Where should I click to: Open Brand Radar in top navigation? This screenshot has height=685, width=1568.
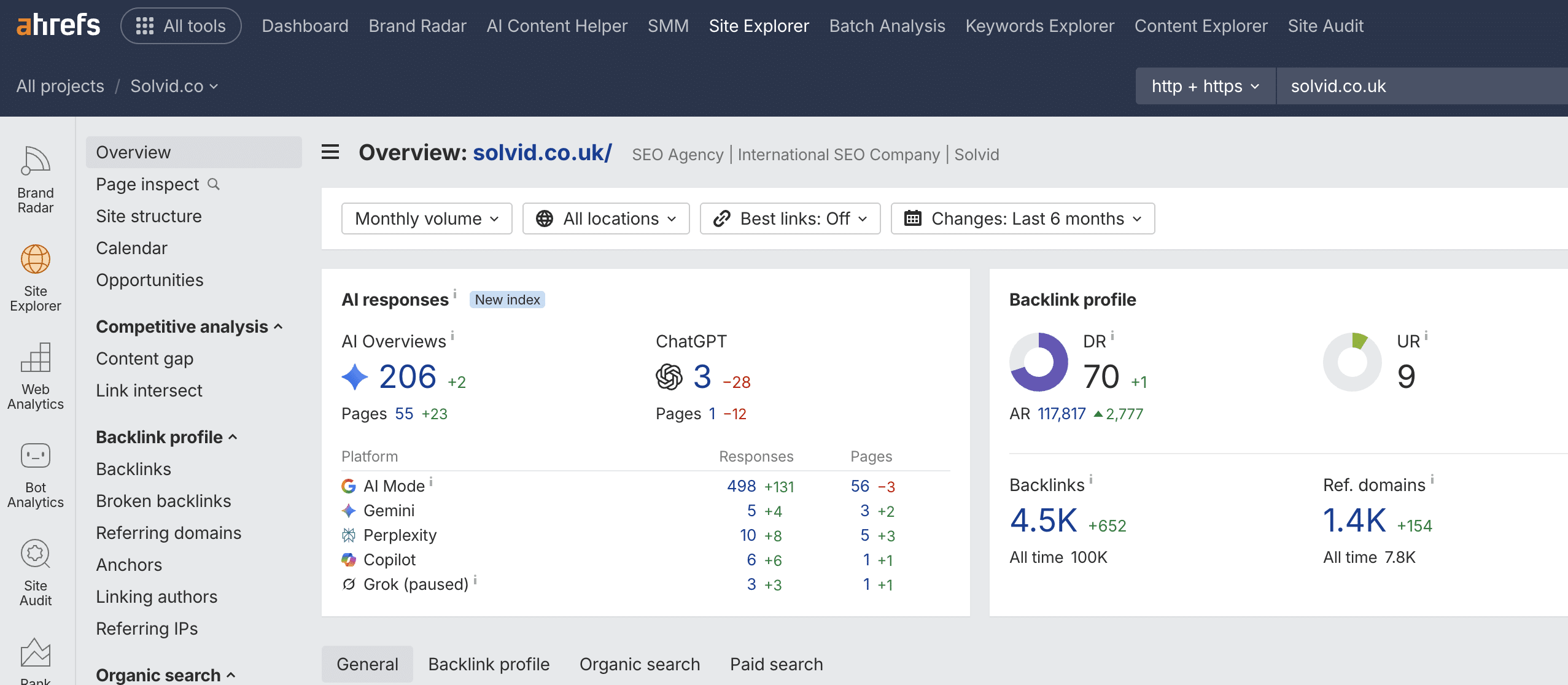tap(417, 26)
